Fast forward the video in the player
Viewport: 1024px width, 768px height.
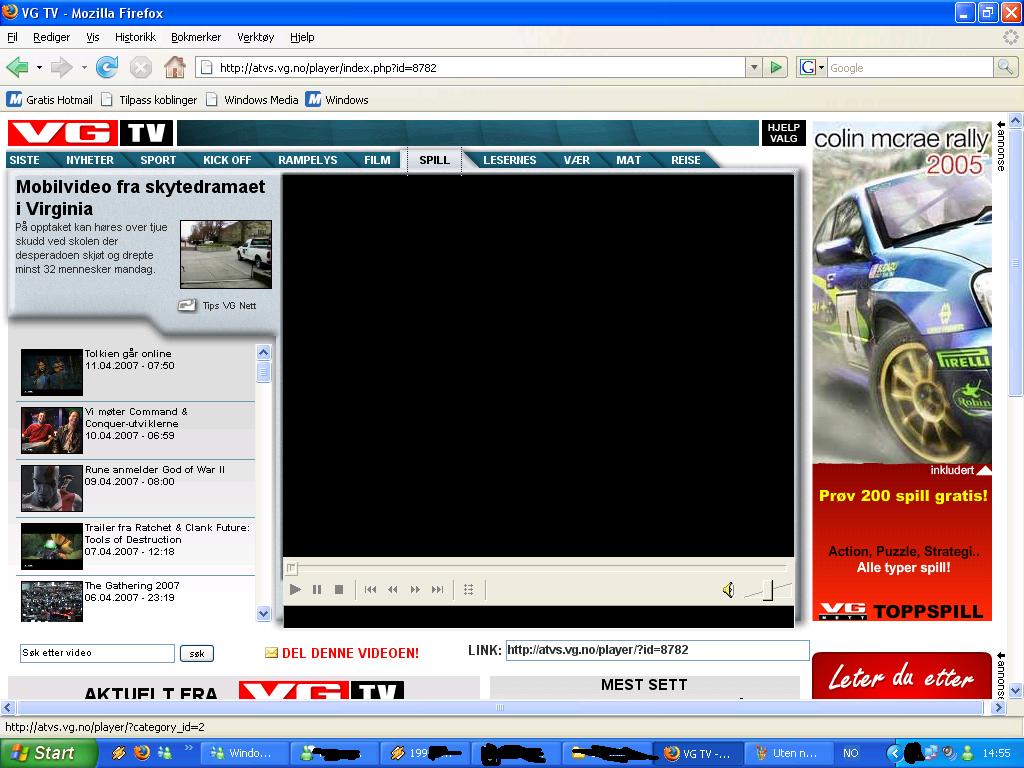pos(415,590)
